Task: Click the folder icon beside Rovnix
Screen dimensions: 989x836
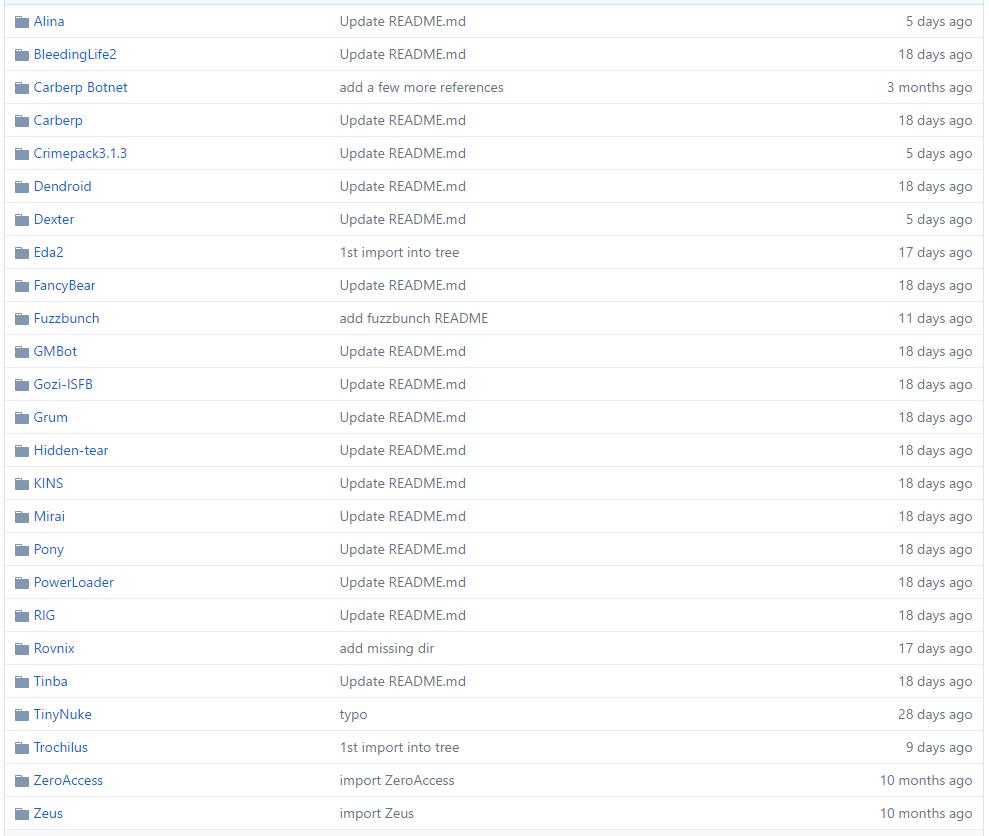Action: [x=22, y=648]
